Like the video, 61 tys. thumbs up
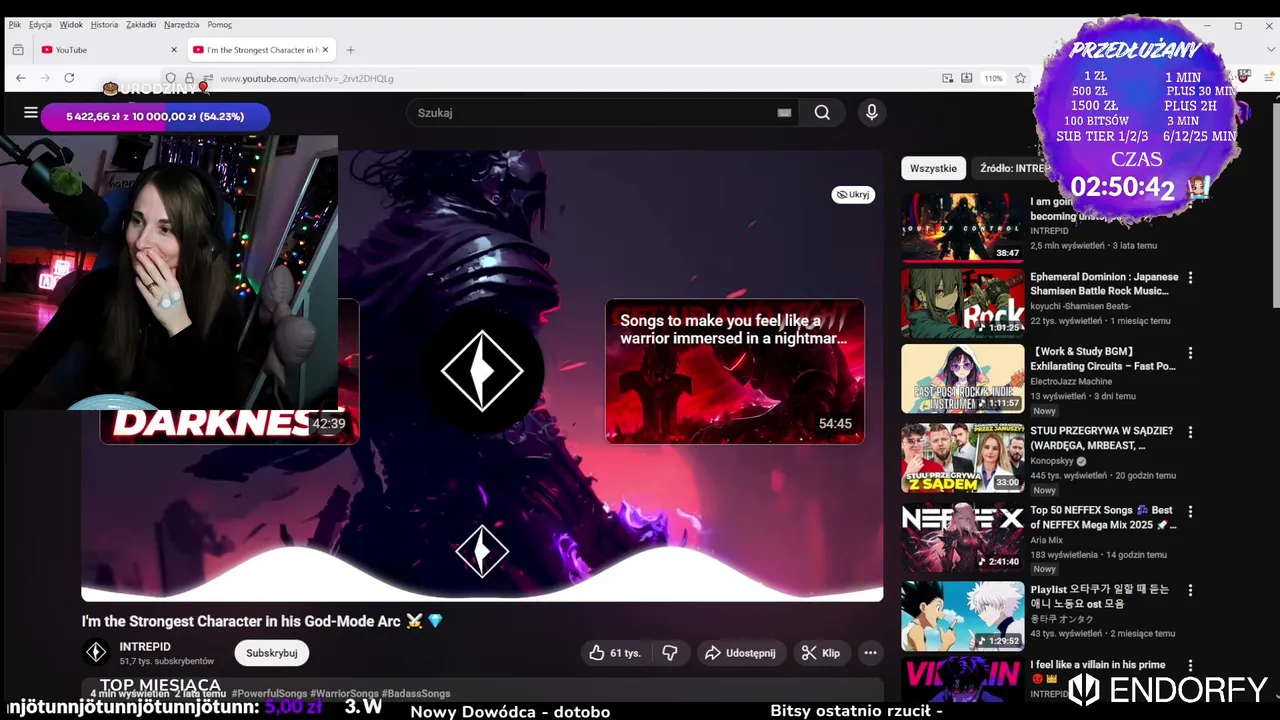1280x720 pixels. (615, 653)
